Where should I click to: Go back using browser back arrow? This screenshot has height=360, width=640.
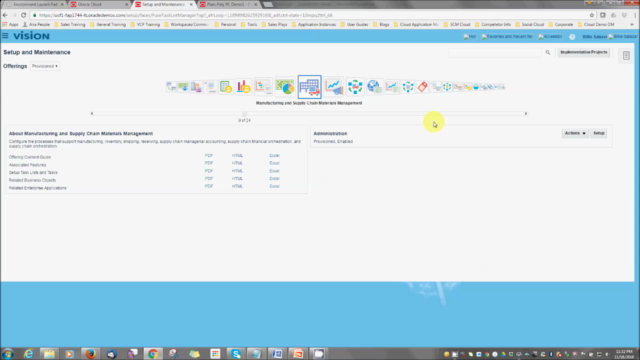coord(5,15)
